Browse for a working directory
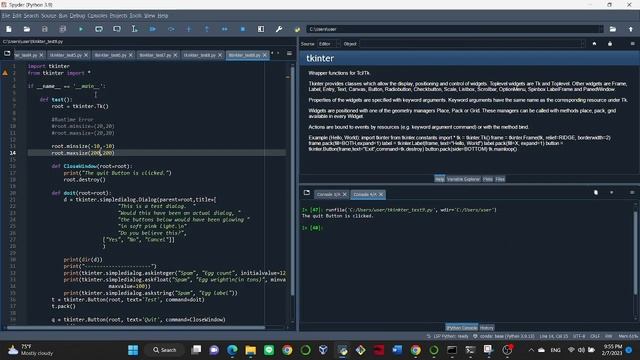Viewport: 640px width, 360px height. (613, 29)
